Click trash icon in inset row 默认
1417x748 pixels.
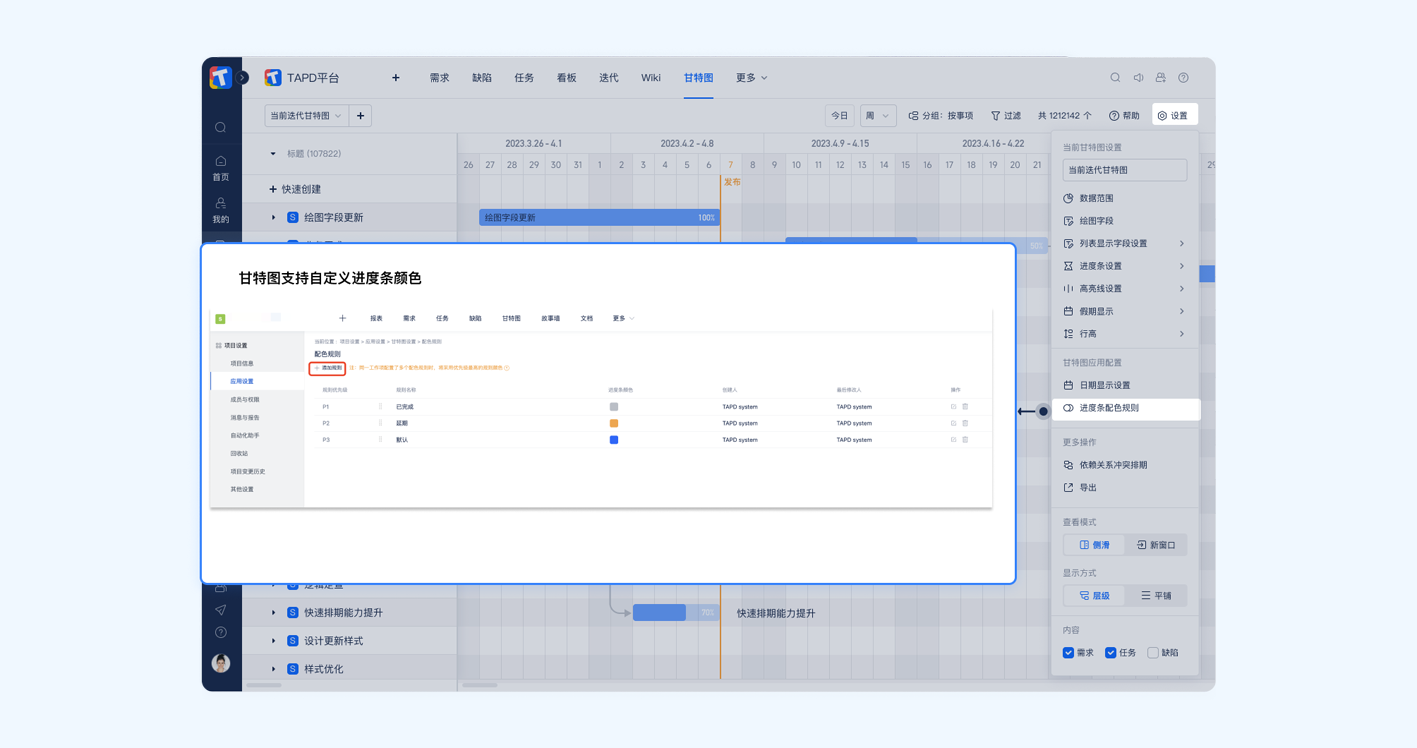pos(965,440)
